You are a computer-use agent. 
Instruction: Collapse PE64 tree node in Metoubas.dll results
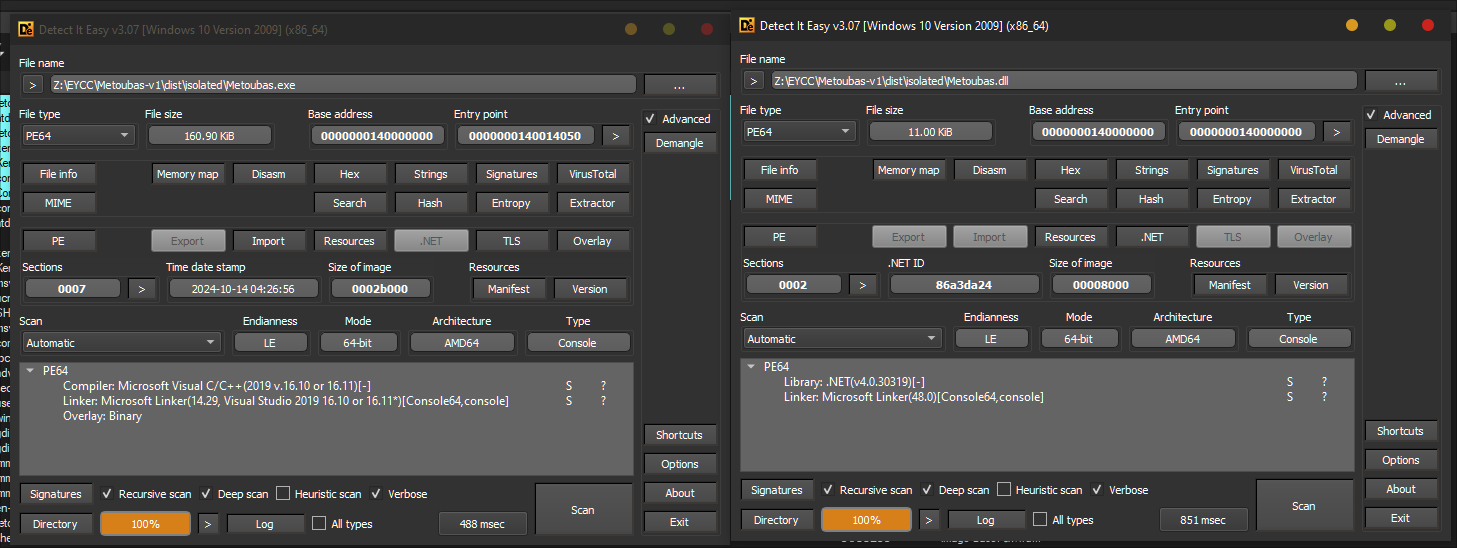tap(751, 366)
